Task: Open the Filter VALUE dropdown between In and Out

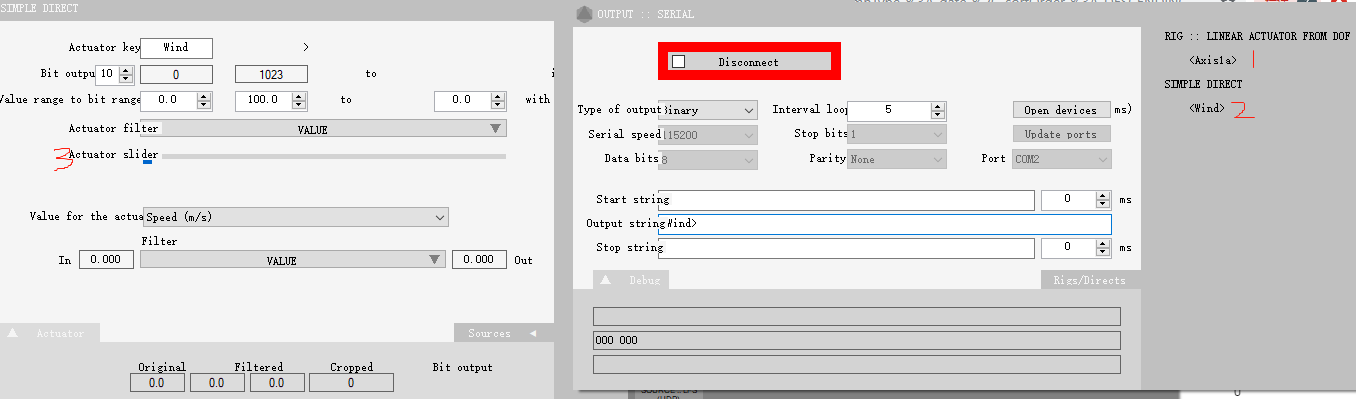Action: [x=293, y=260]
